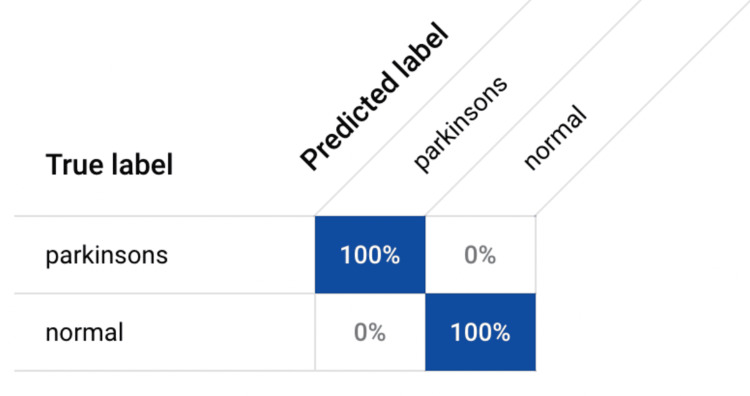Click the blue 100% cell in parkinsons row
The height and width of the screenshot is (396, 750).
(370, 254)
